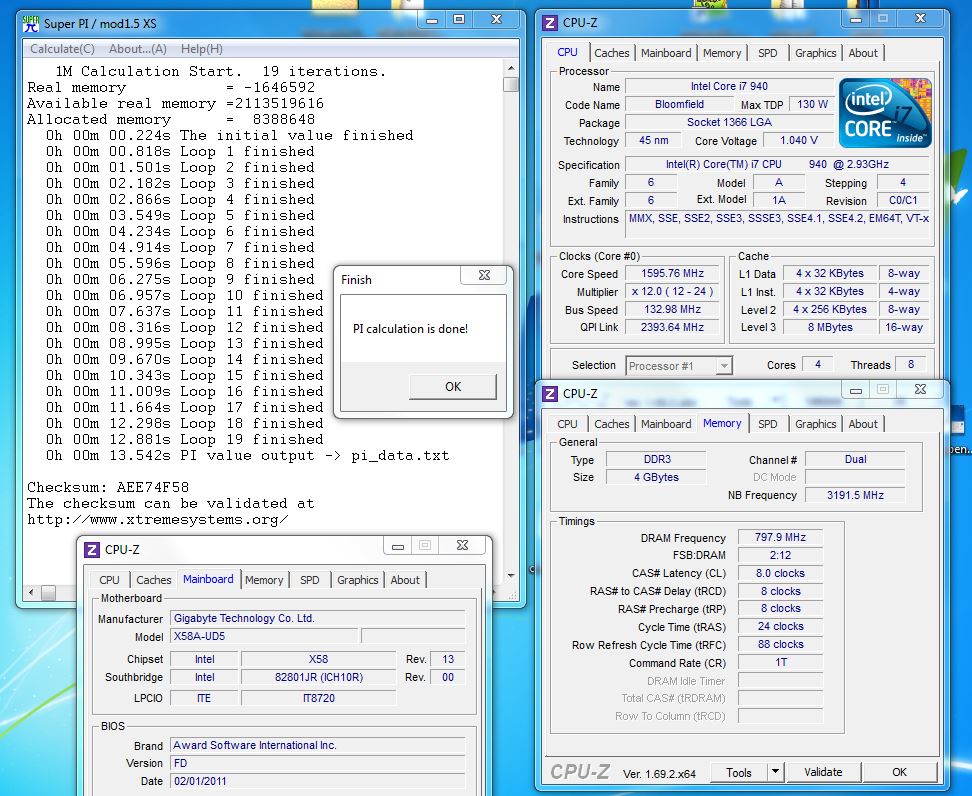Switch to Memory tab in top CPU-Z window
Viewport: 972px width, 796px height.
tap(722, 53)
